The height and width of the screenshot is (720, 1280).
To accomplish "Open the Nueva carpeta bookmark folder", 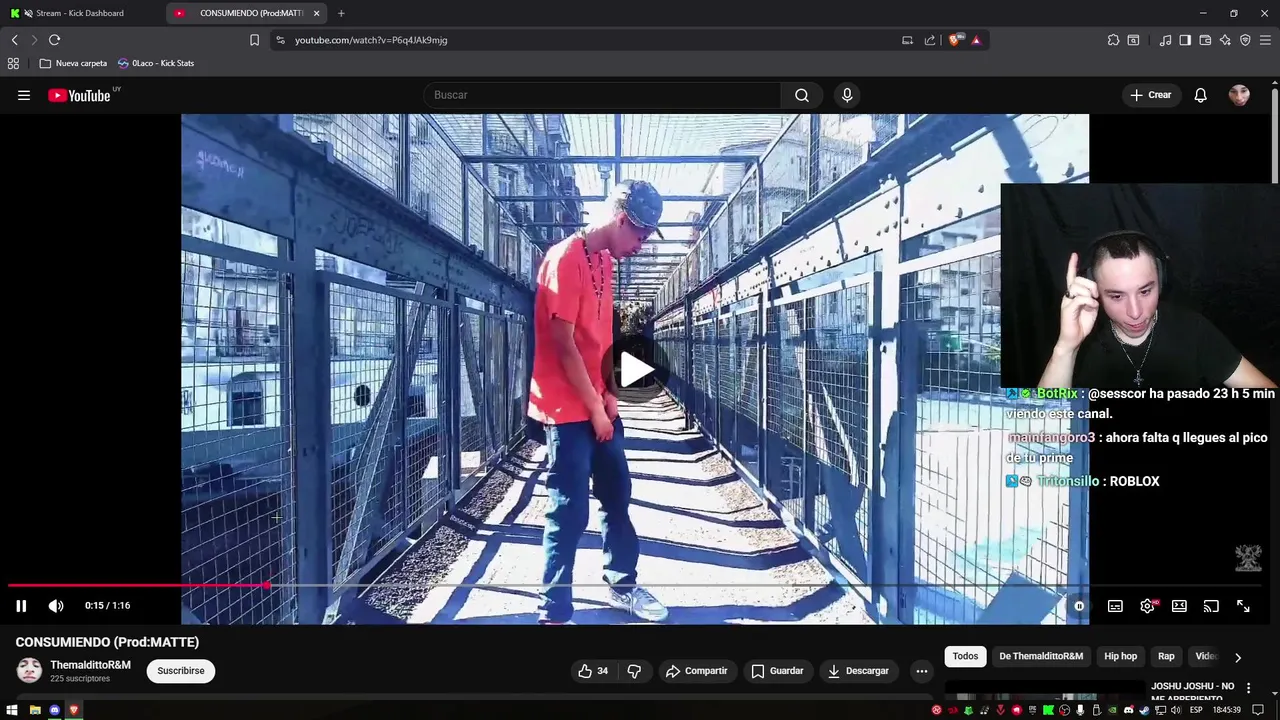I will (x=73, y=63).
